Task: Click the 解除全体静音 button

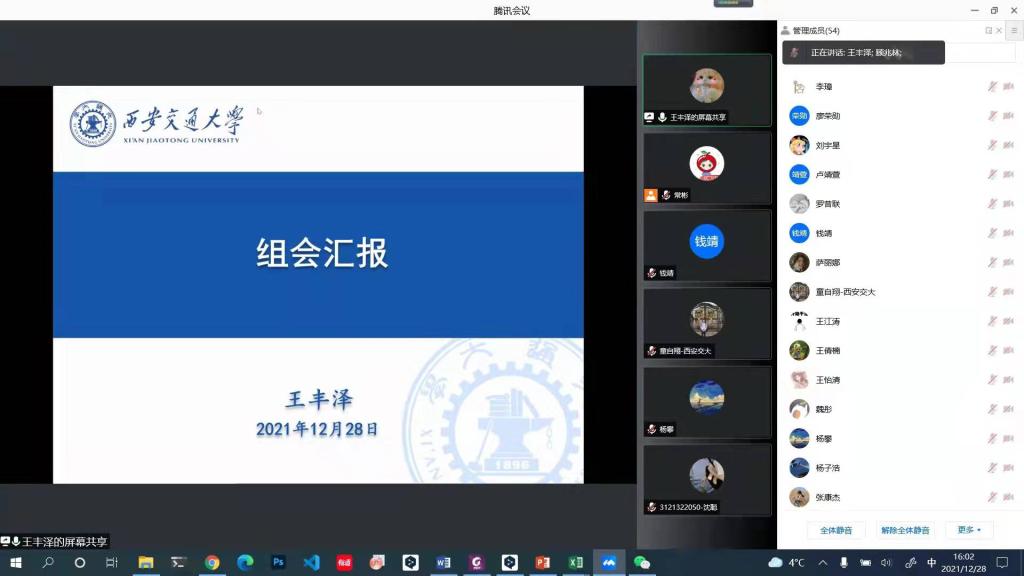Action: click(x=905, y=530)
